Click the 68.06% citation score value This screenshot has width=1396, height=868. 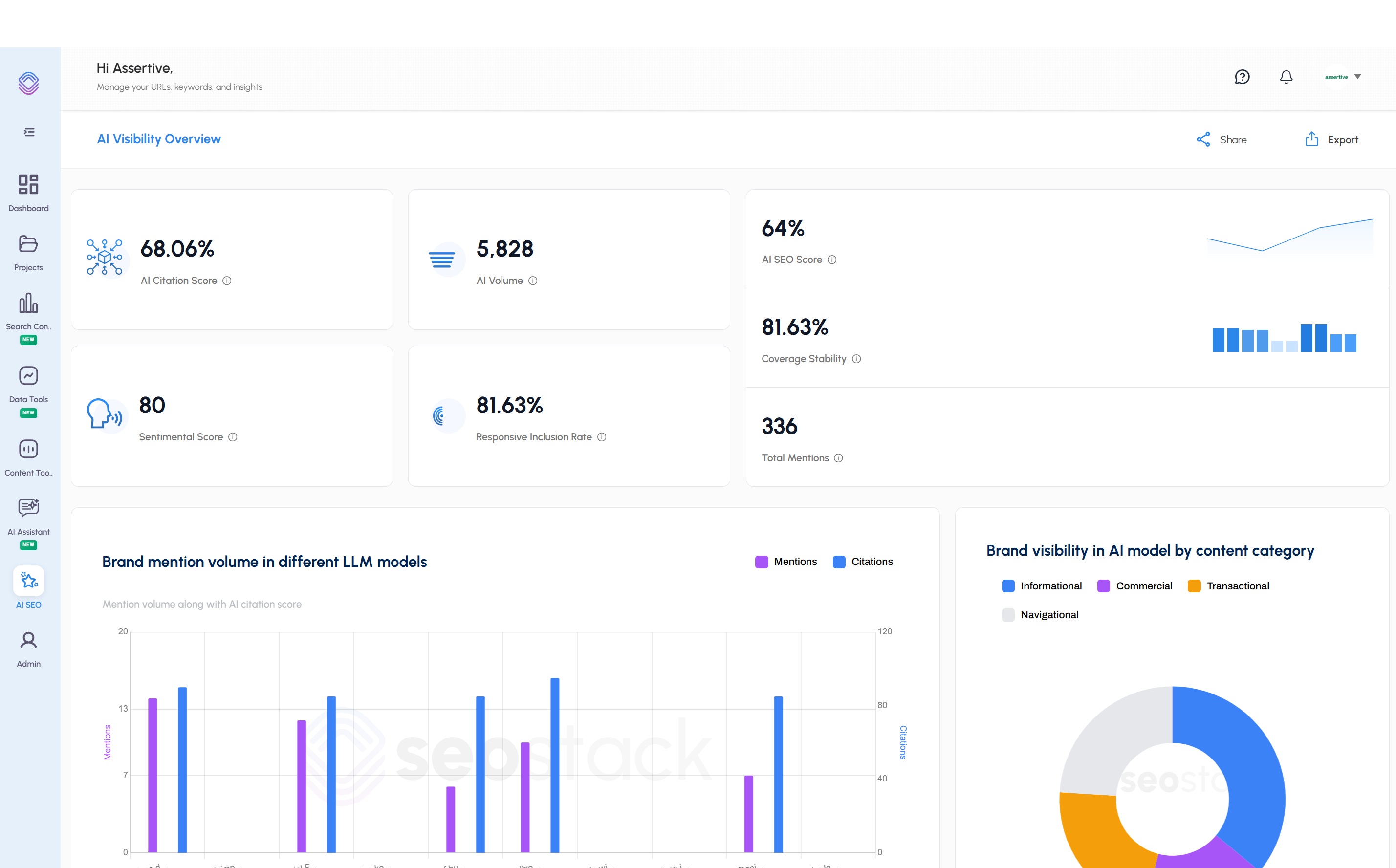(x=177, y=249)
